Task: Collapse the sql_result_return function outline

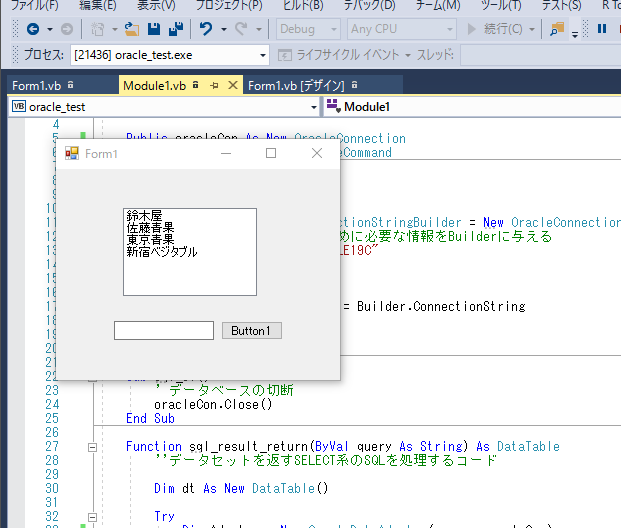Action: click(x=92, y=447)
